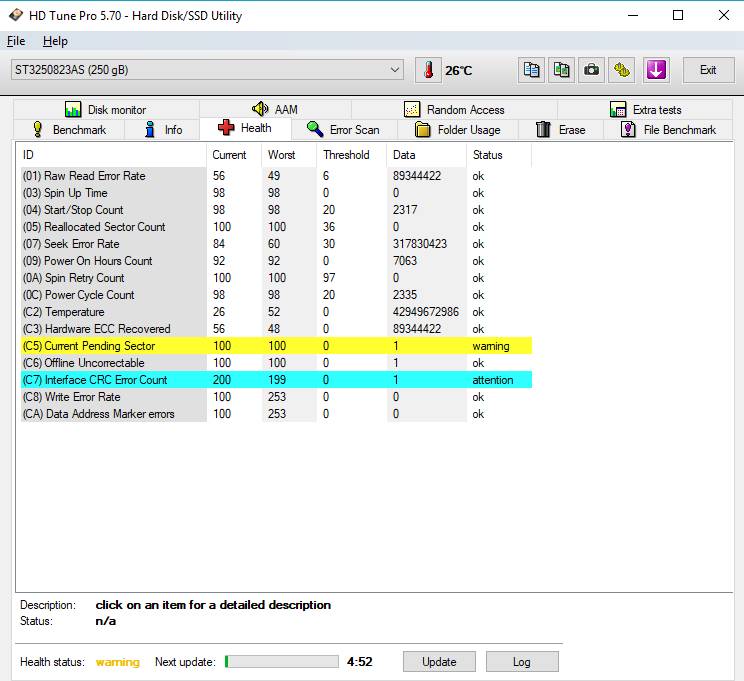
Task: Click the Erase trash bin icon
Action: tap(543, 129)
